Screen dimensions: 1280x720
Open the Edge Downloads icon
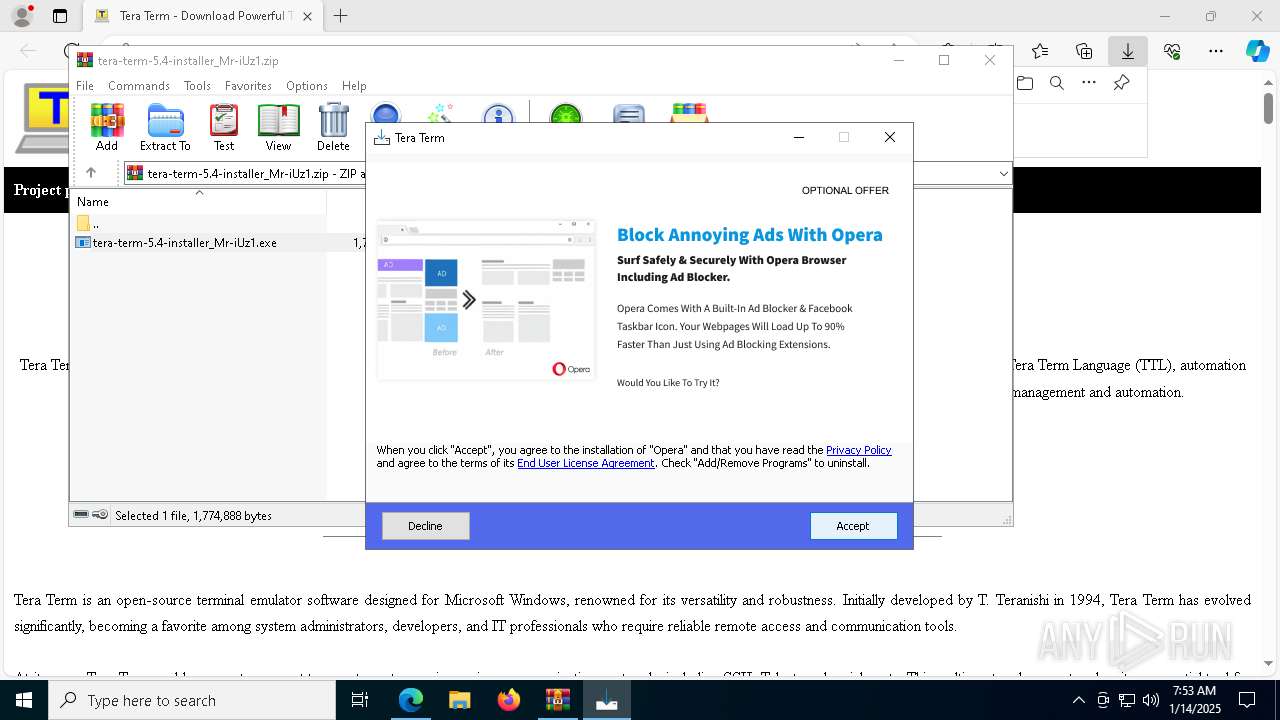[1128, 51]
